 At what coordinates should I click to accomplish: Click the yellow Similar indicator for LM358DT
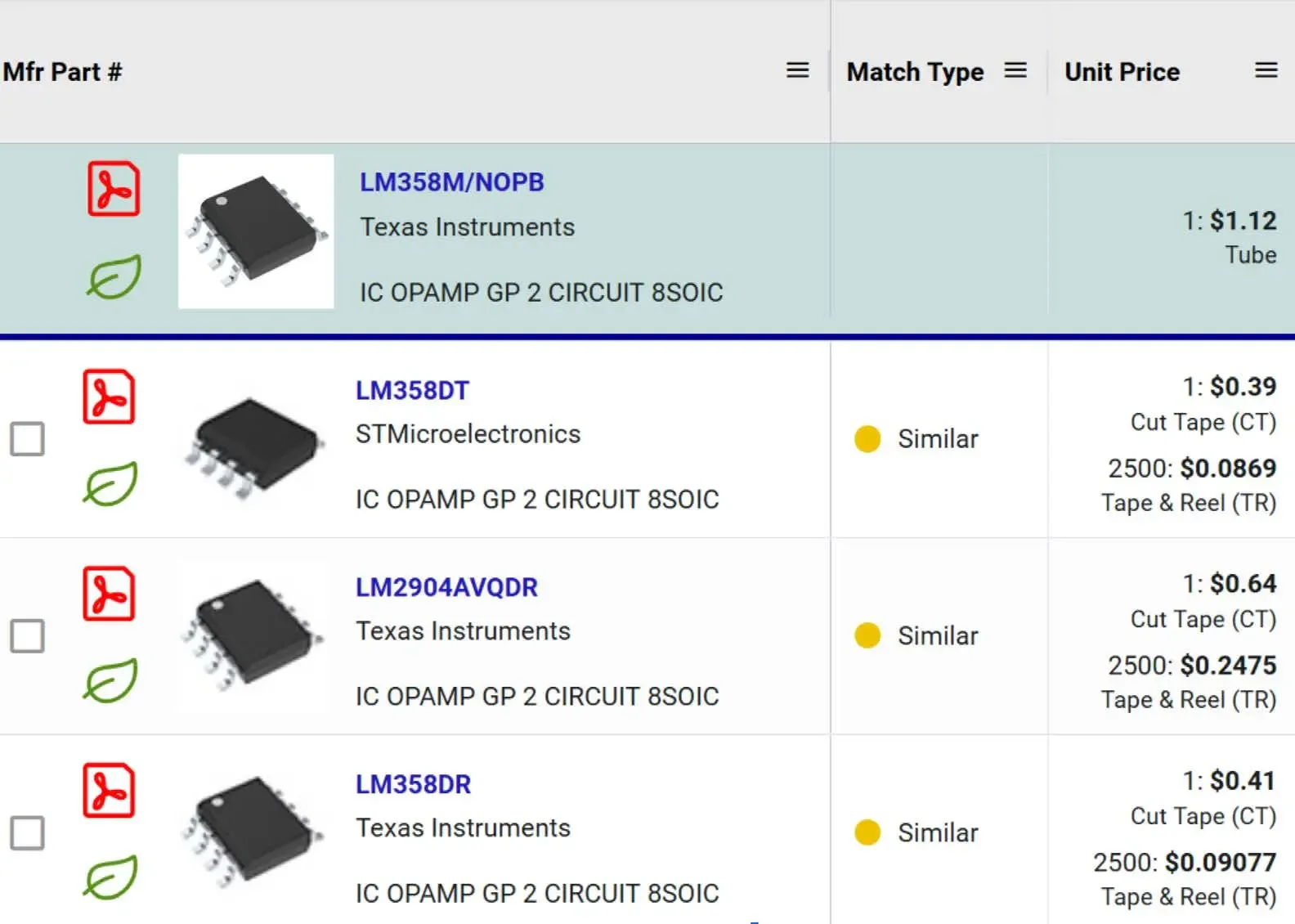(x=867, y=439)
